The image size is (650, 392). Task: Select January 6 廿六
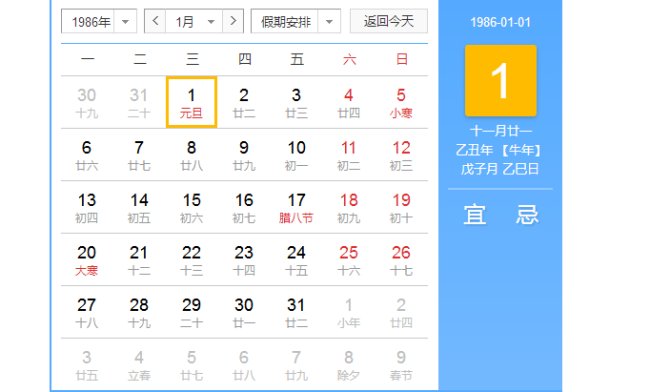pos(87,155)
